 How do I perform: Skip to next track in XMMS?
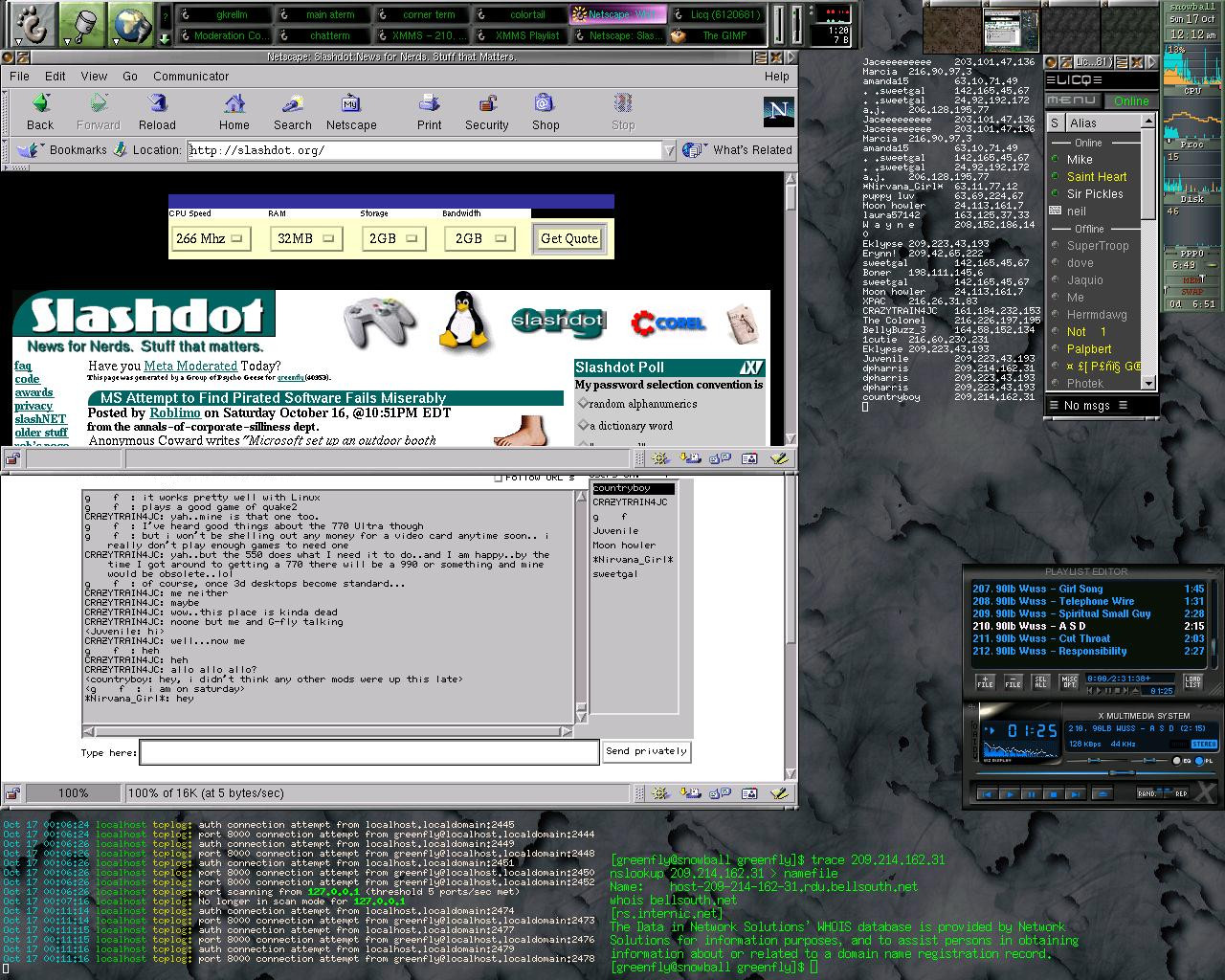pos(1076,794)
